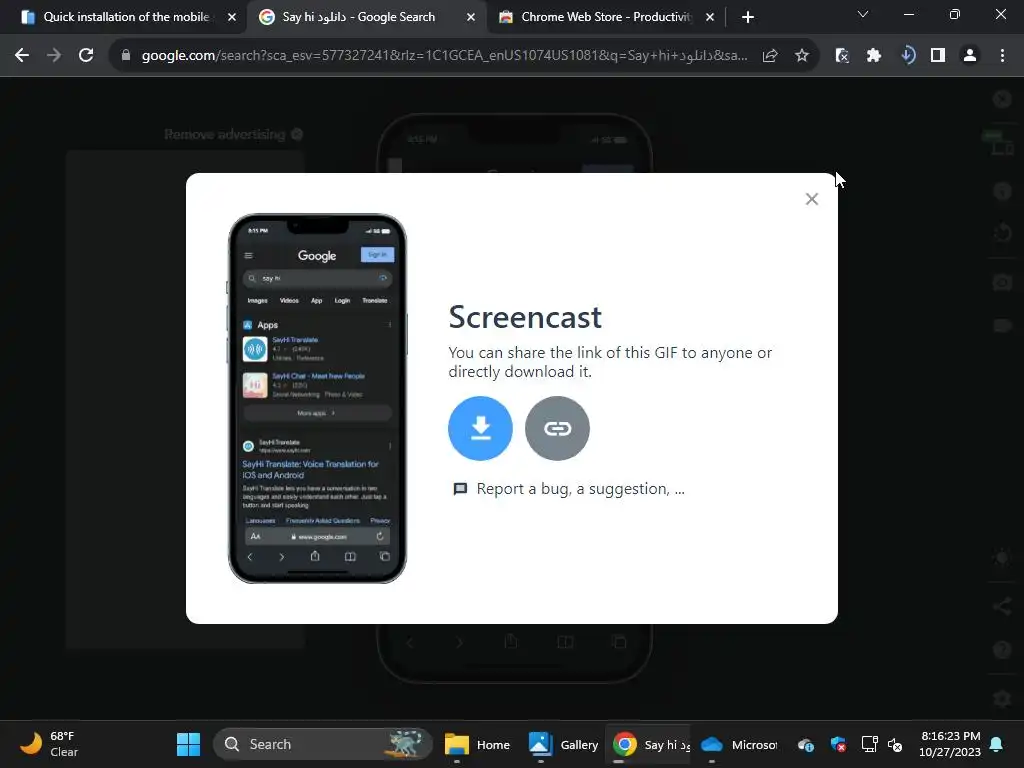Viewport: 1024px width, 768px height.
Task: Open network display tray icon
Action: (x=869, y=744)
